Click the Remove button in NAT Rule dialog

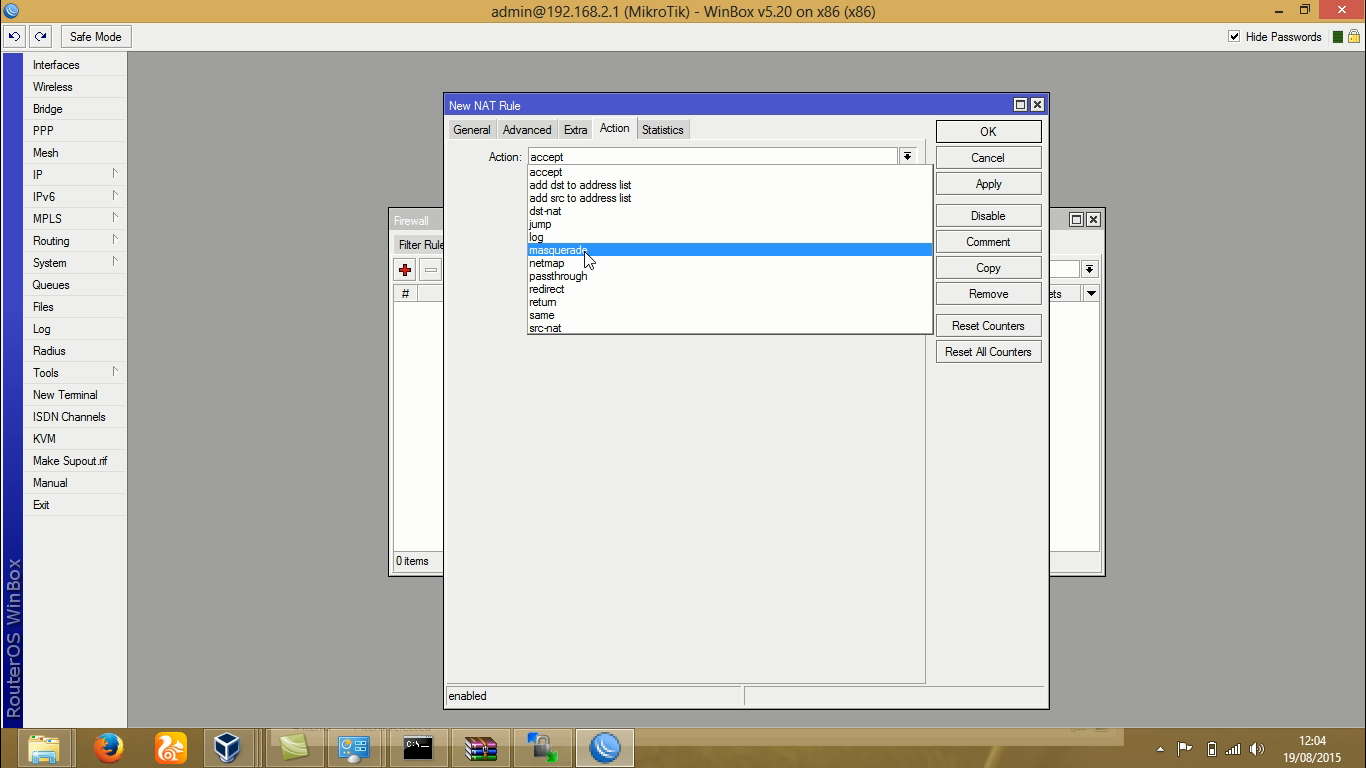coord(988,294)
